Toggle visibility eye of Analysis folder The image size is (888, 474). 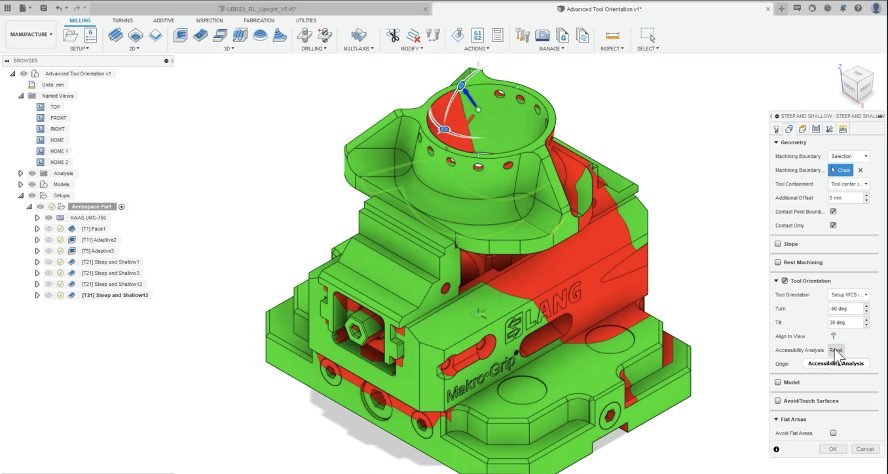click(x=32, y=173)
